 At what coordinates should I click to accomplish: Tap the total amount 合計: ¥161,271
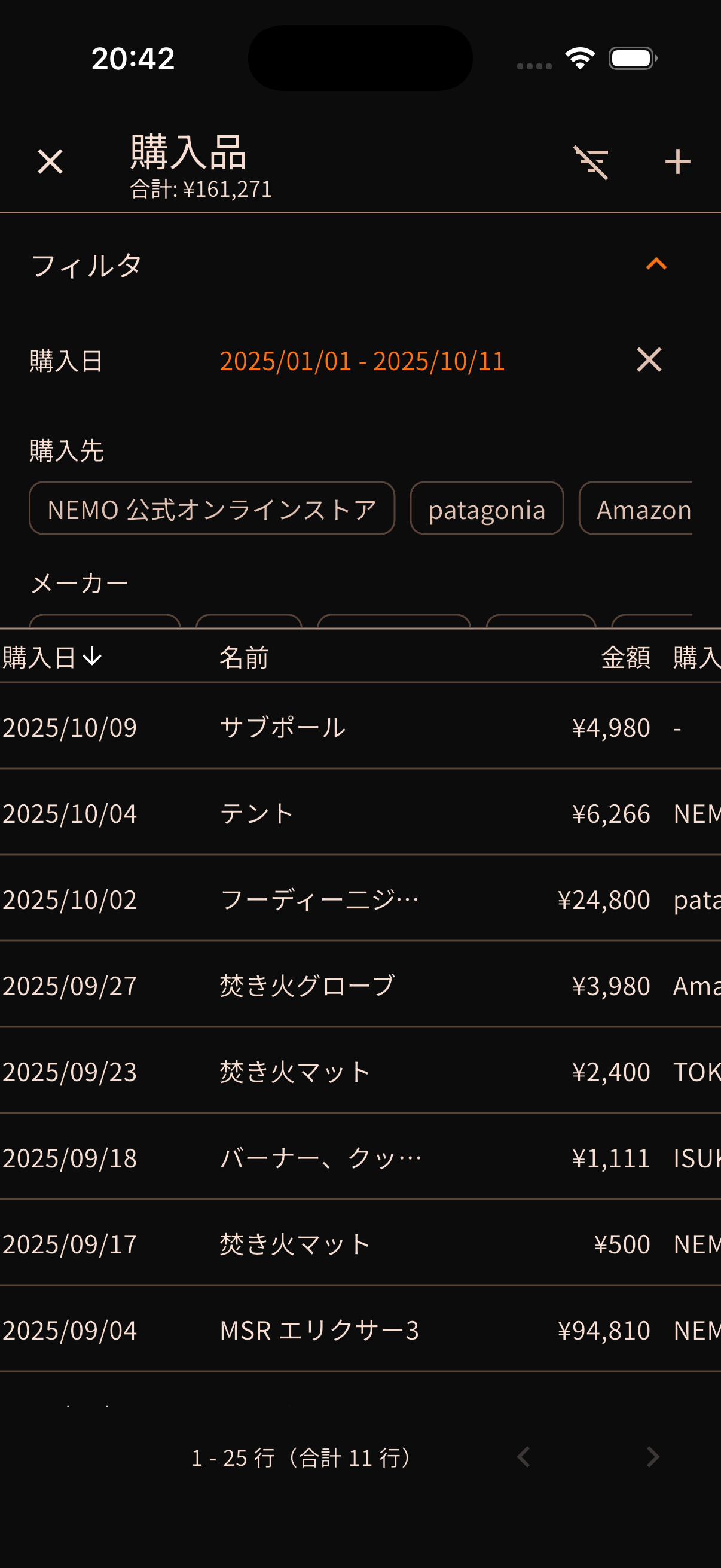[x=201, y=189]
